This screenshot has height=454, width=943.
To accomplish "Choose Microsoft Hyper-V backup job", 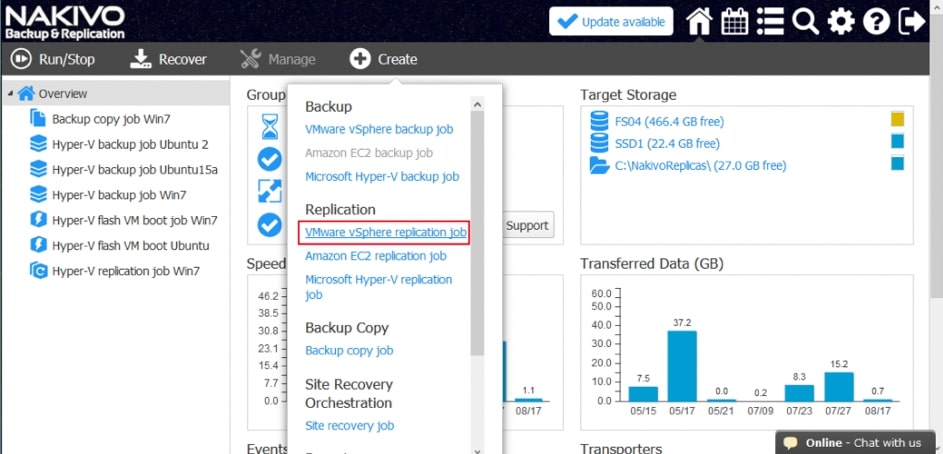I will (381, 176).
